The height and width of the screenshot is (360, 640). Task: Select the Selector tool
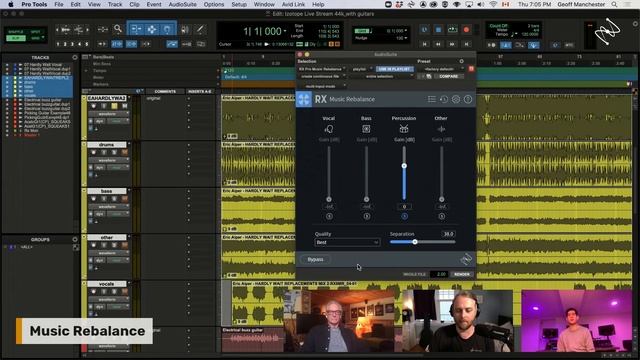[x=151, y=29]
